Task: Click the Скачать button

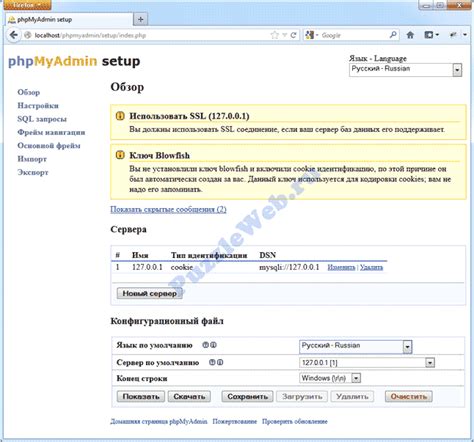Action: click(x=189, y=396)
